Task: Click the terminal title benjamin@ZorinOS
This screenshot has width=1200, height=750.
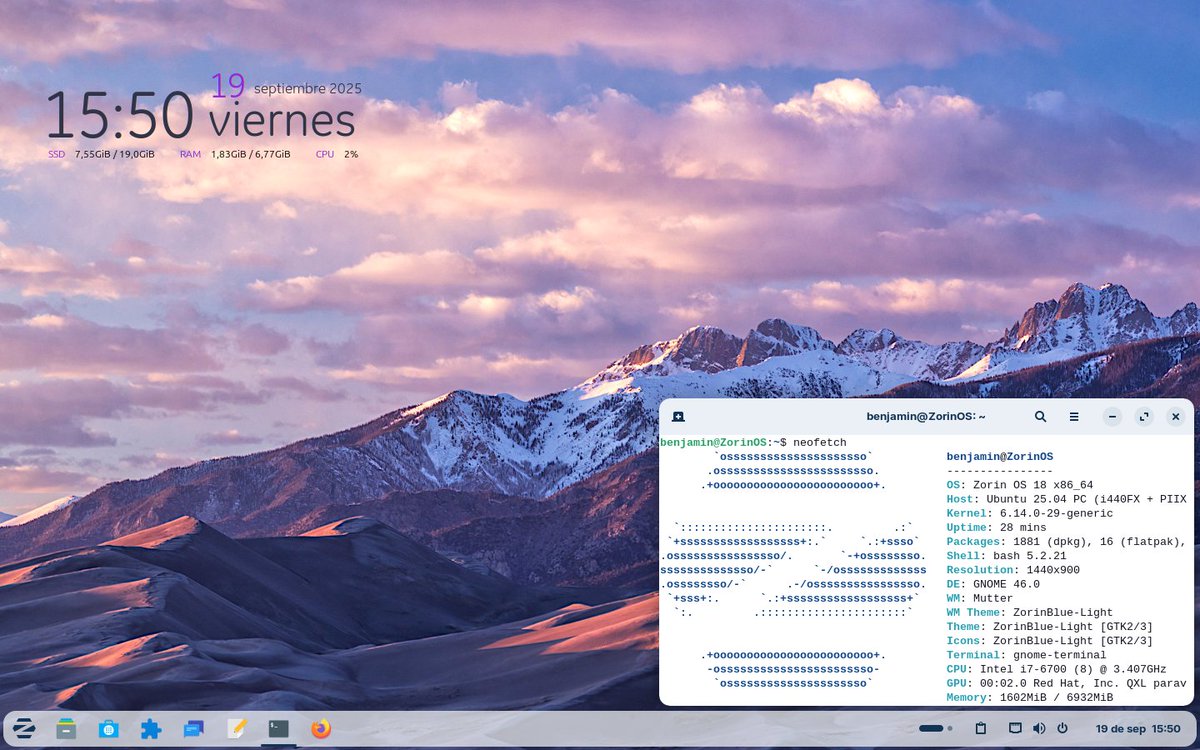Action: [x=926, y=416]
